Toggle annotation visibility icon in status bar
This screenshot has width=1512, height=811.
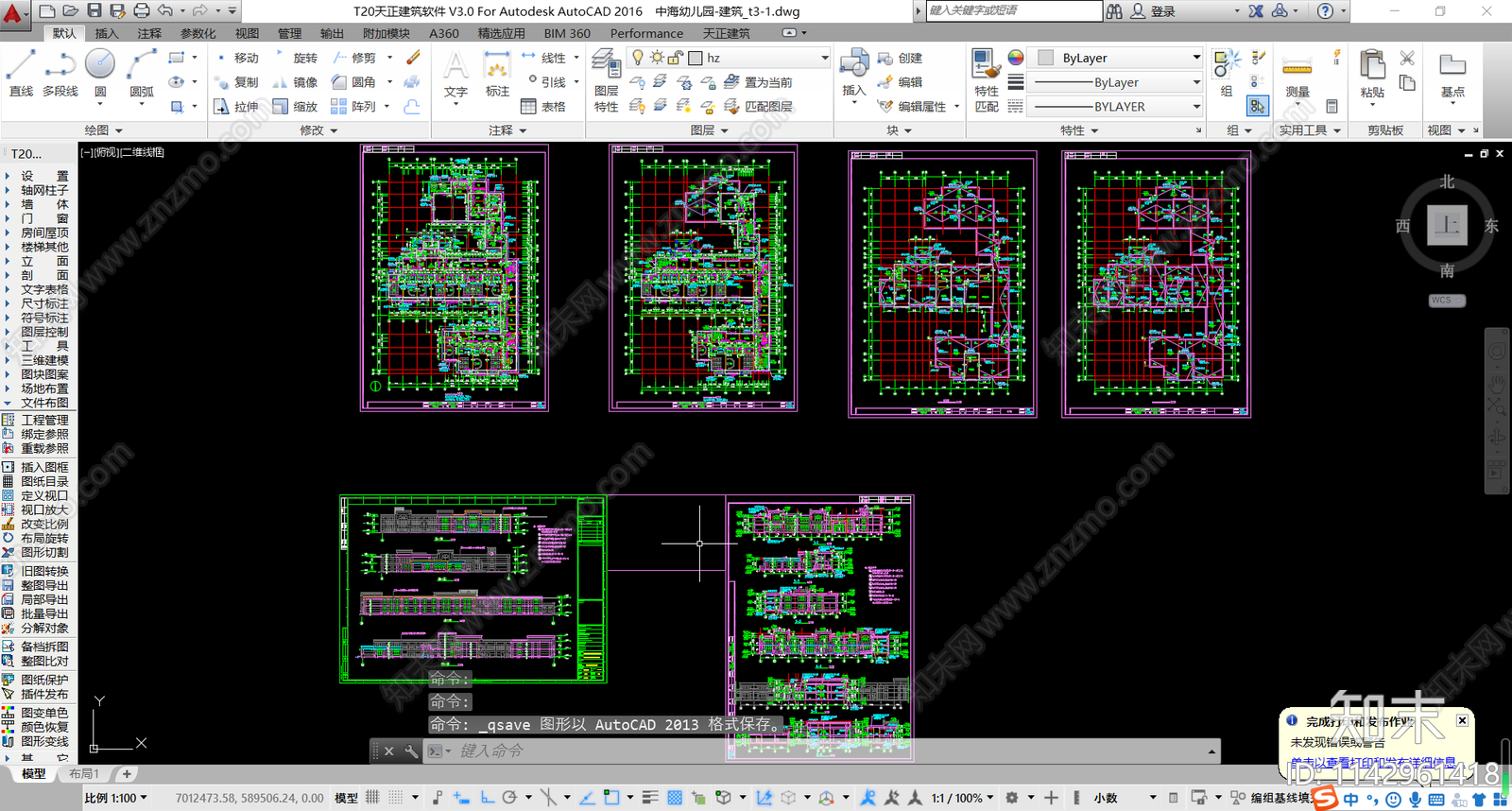[868, 798]
